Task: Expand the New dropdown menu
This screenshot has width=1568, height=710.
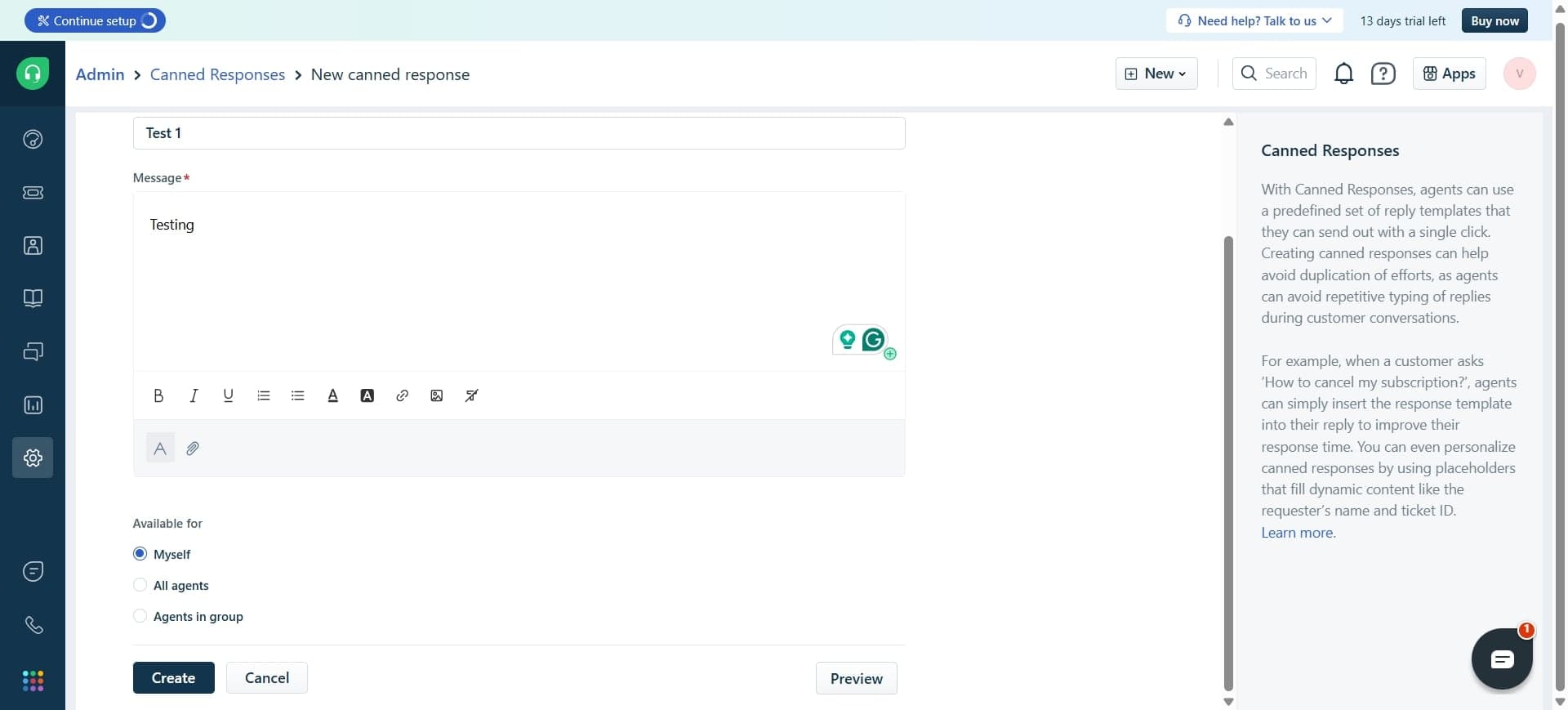Action: tap(1156, 74)
